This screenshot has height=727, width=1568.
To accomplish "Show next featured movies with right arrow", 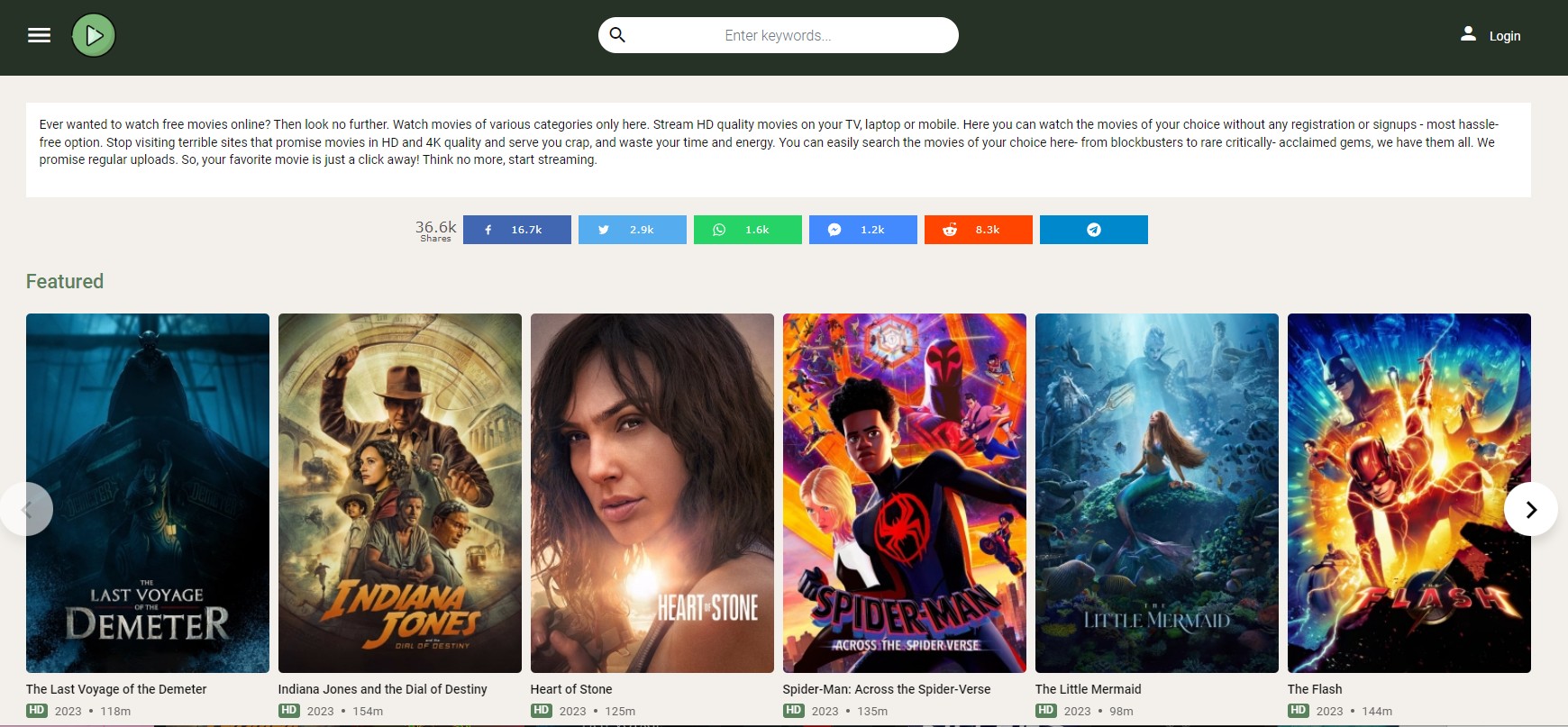I will click(1531, 509).
